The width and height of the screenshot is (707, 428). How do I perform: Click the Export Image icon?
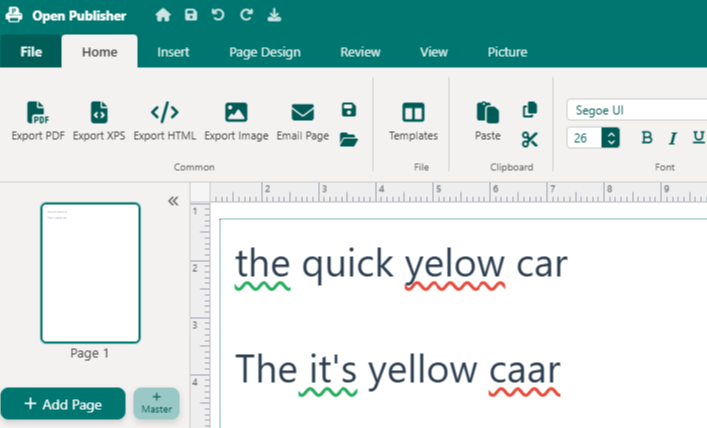[x=236, y=112]
